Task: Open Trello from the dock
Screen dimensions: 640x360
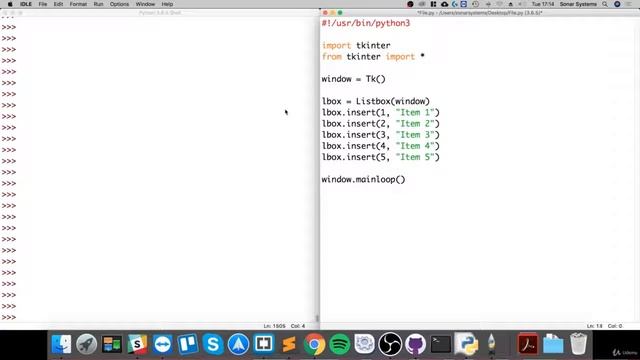Action: point(188,344)
